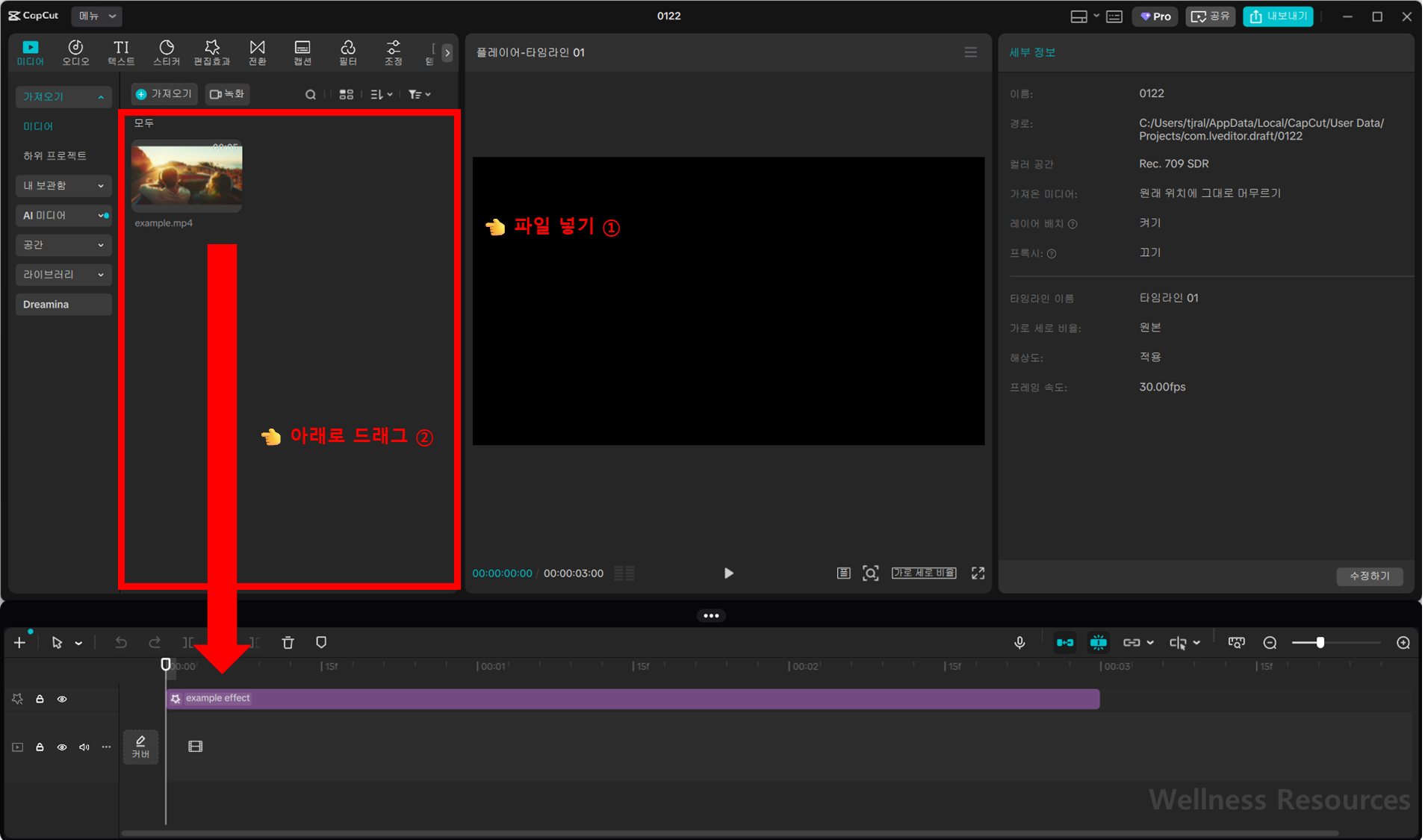The image size is (1428, 840).
Task: Click the timeline zoom out icon
Action: coord(1270,642)
